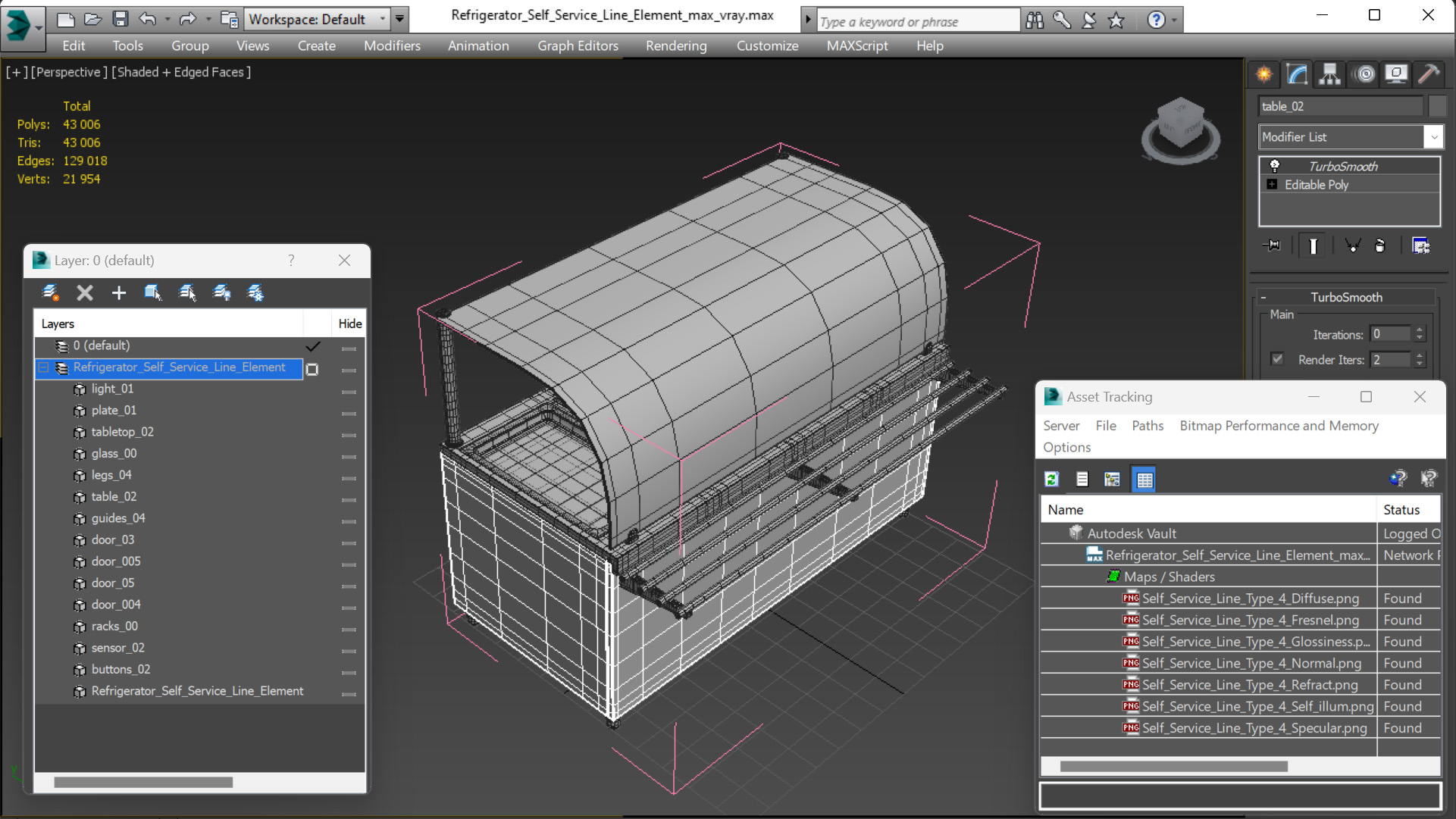The width and height of the screenshot is (1456, 819).
Task: Toggle Show End Result icon
Action: coord(1314,245)
